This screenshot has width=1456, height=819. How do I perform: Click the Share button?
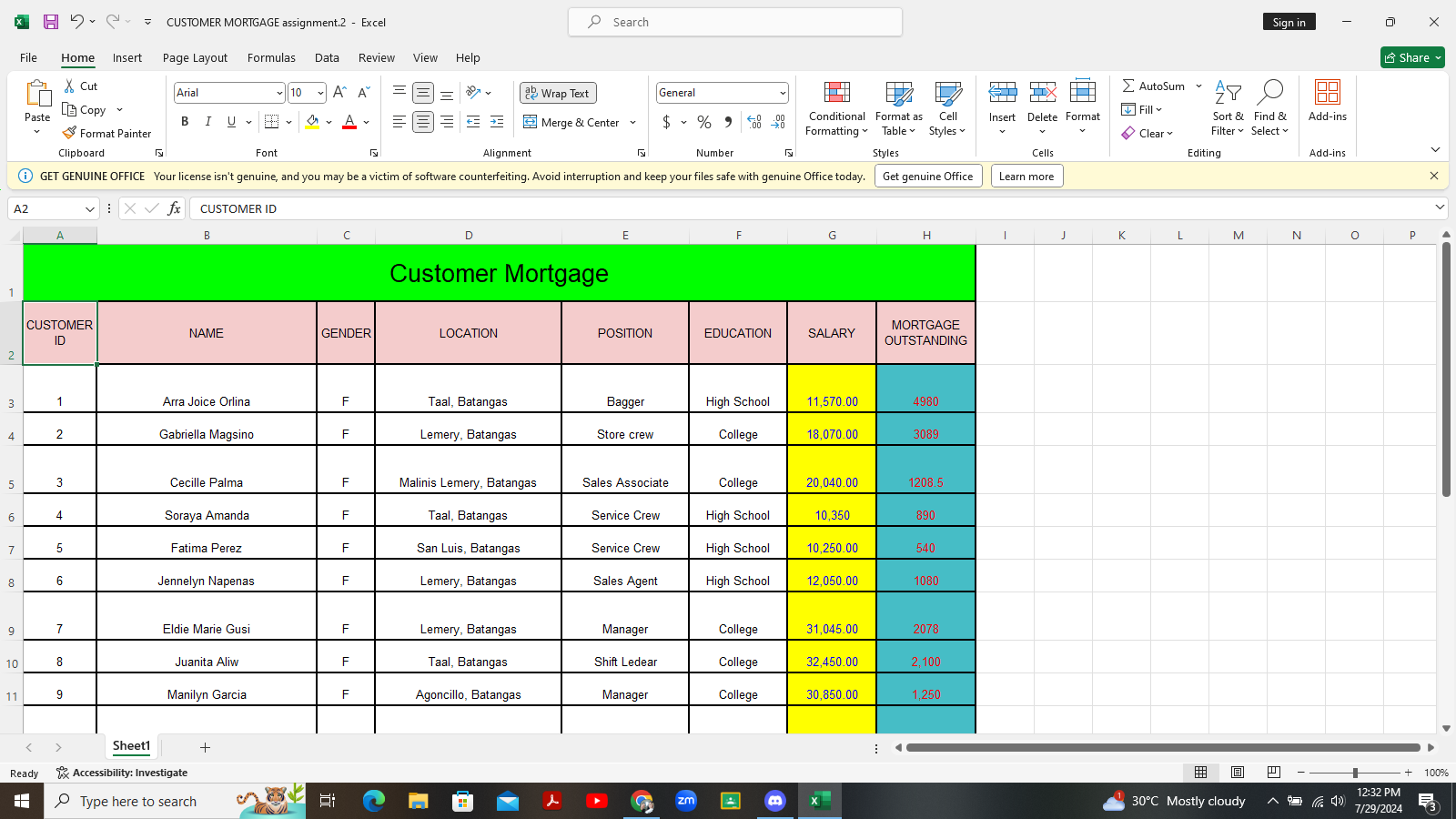(1412, 57)
